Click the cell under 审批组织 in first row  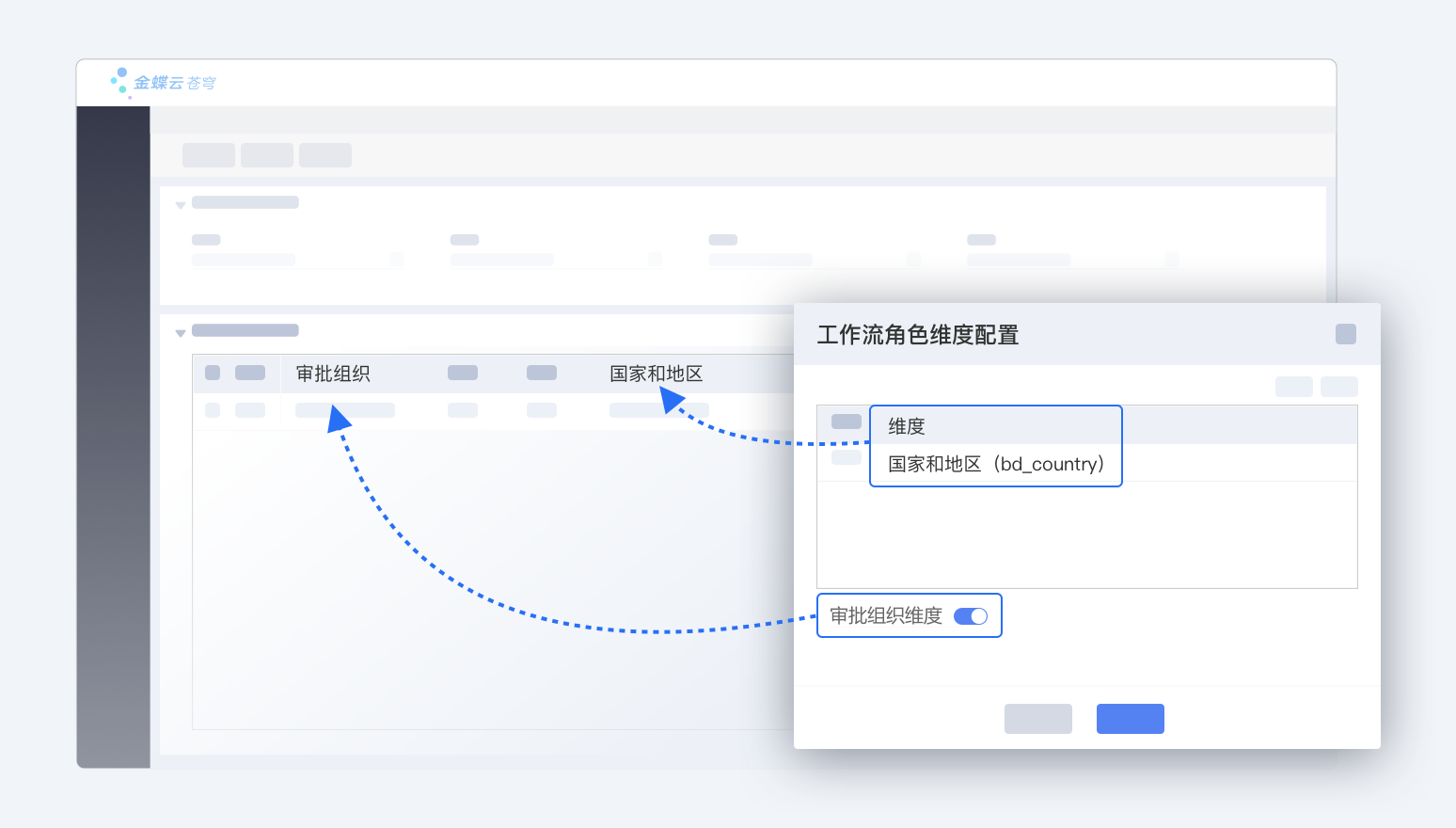click(x=344, y=410)
